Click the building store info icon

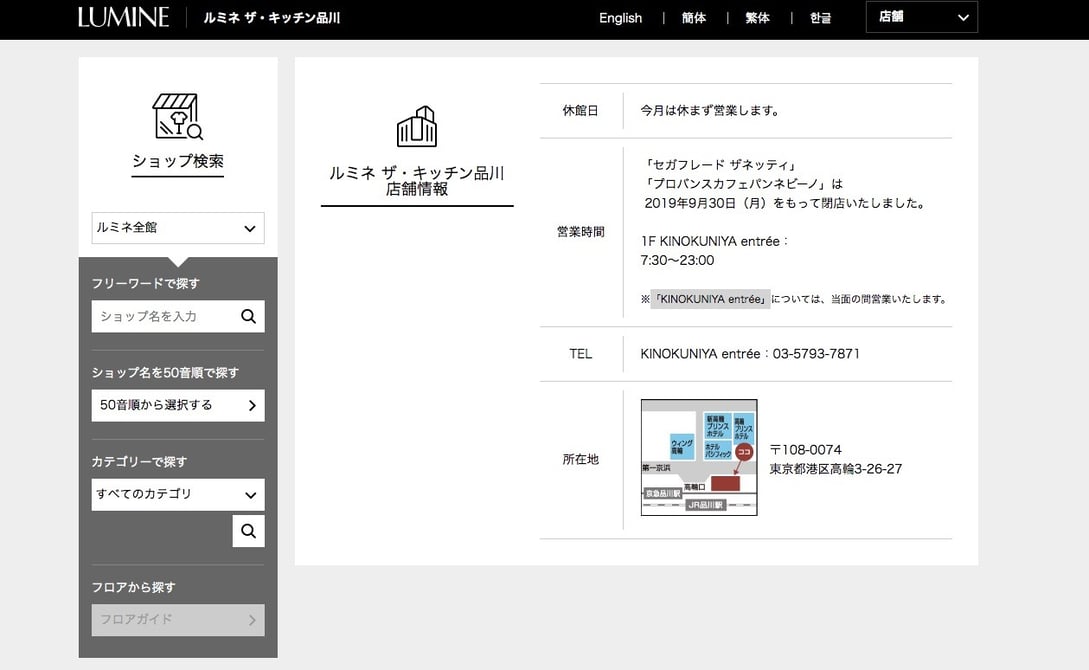pyautogui.click(x=417, y=126)
